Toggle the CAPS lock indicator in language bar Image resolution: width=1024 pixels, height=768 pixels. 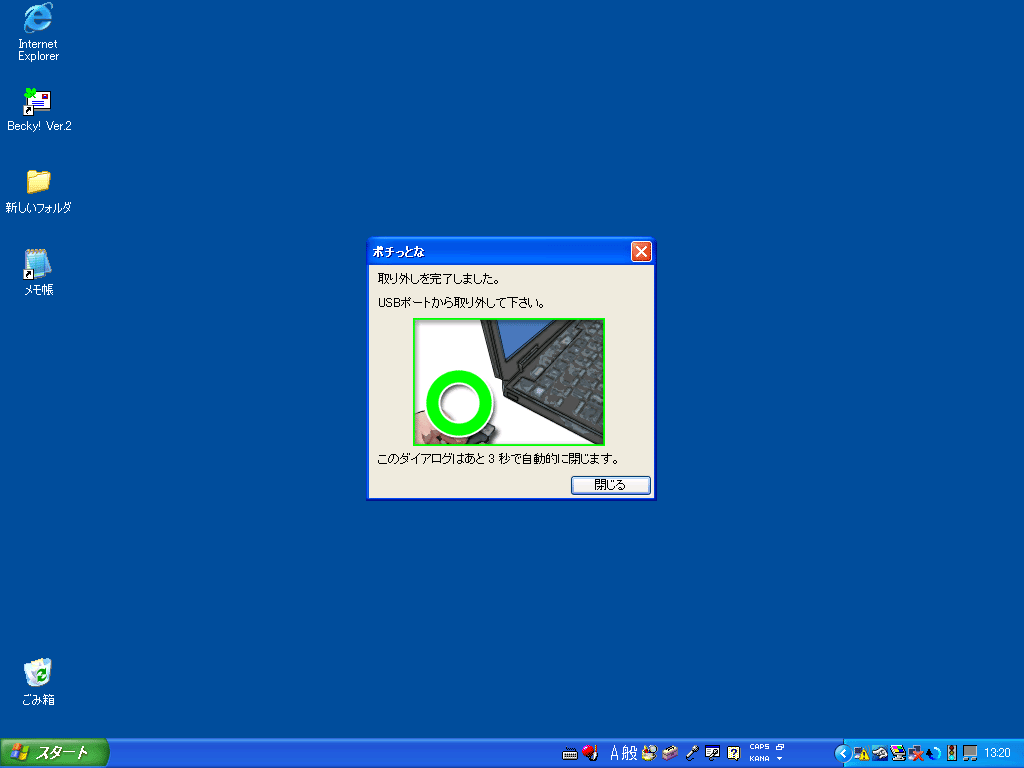click(759, 747)
